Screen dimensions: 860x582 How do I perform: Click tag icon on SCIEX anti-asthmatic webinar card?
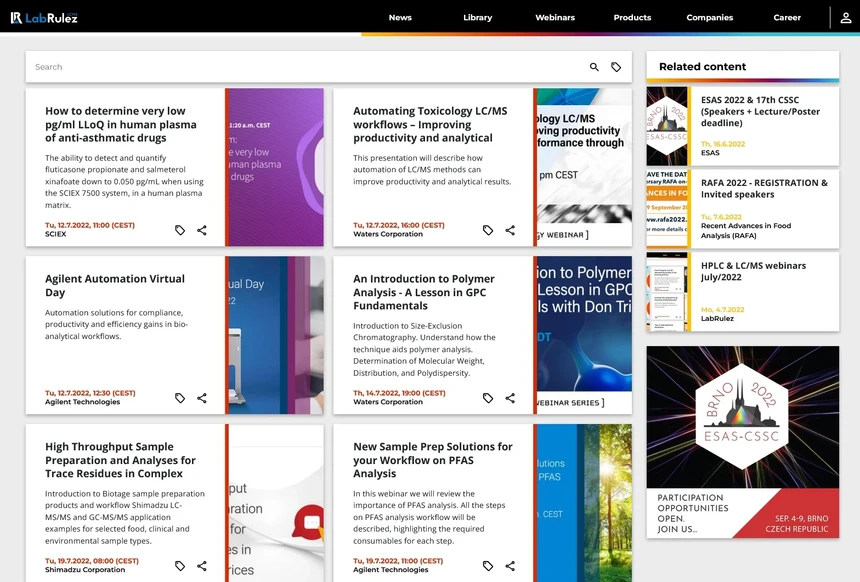point(180,230)
